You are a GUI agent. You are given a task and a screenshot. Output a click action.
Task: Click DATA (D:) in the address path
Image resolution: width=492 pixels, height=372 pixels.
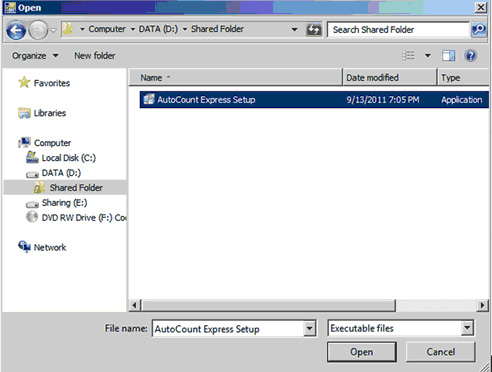point(158,29)
